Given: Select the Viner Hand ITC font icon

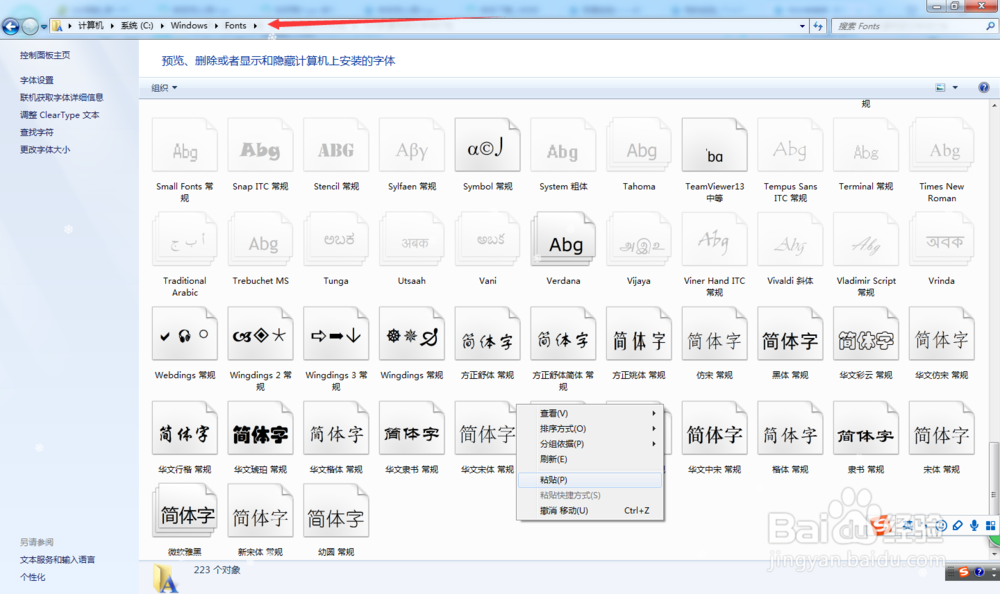Looking at the screenshot, I should coord(714,240).
